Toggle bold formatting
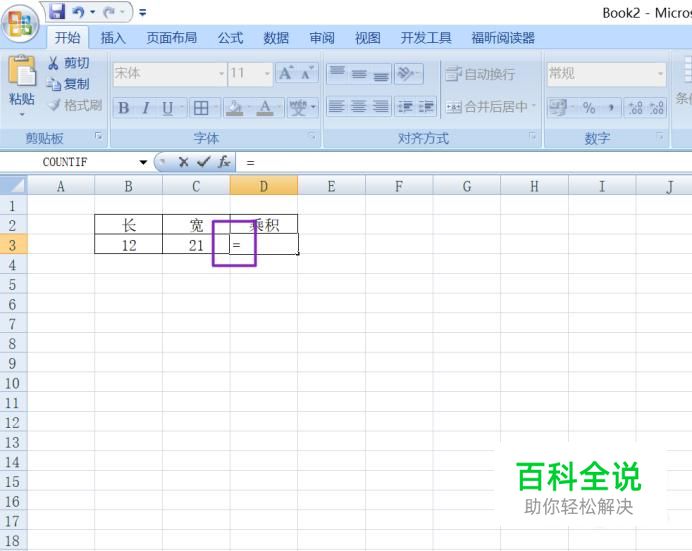Viewport: 692px width, 551px height. tap(124, 108)
